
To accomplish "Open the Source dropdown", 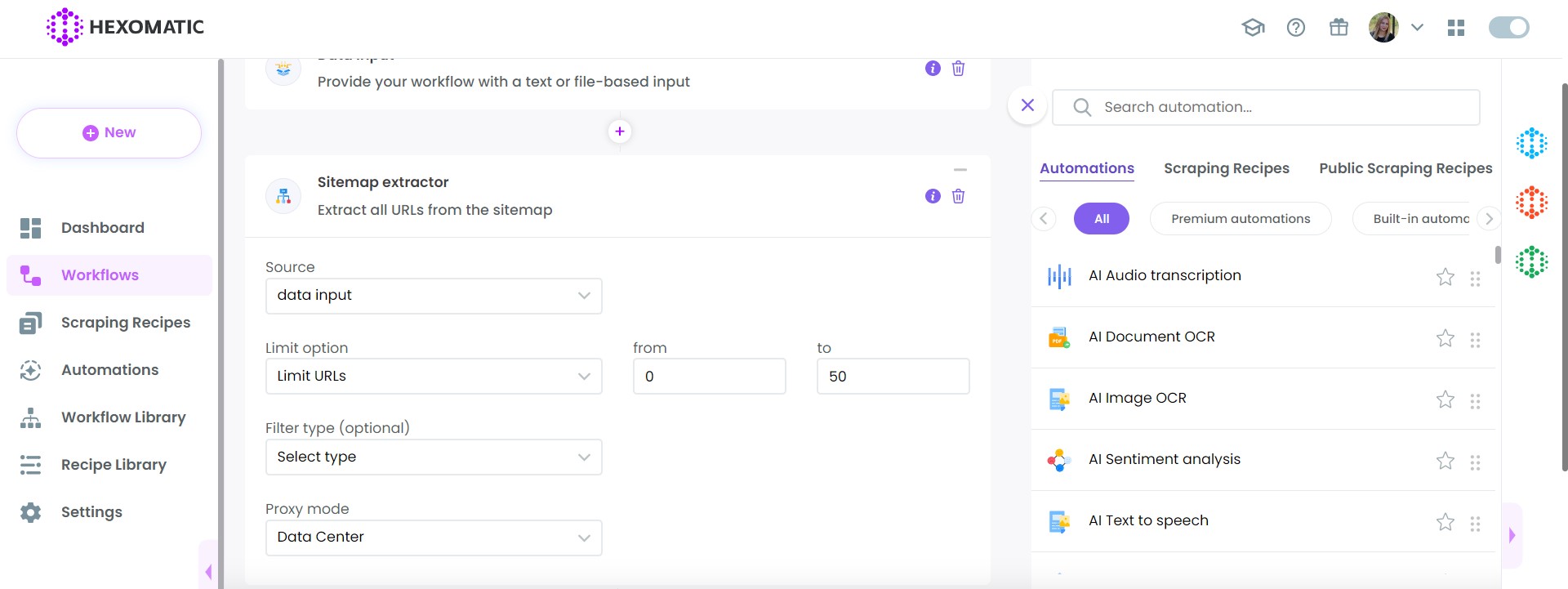I will click(434, 296).
